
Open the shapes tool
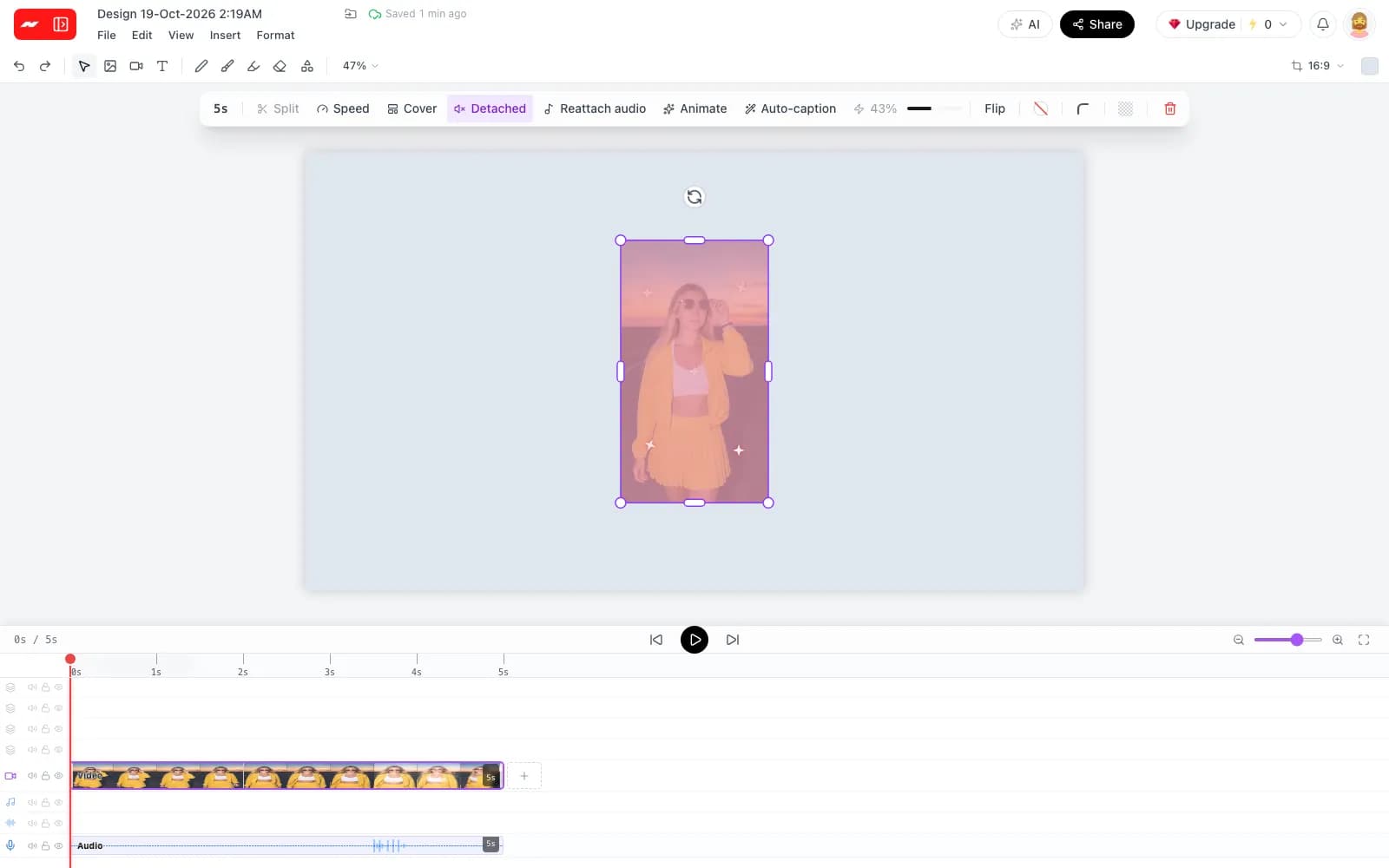[307, 66]
